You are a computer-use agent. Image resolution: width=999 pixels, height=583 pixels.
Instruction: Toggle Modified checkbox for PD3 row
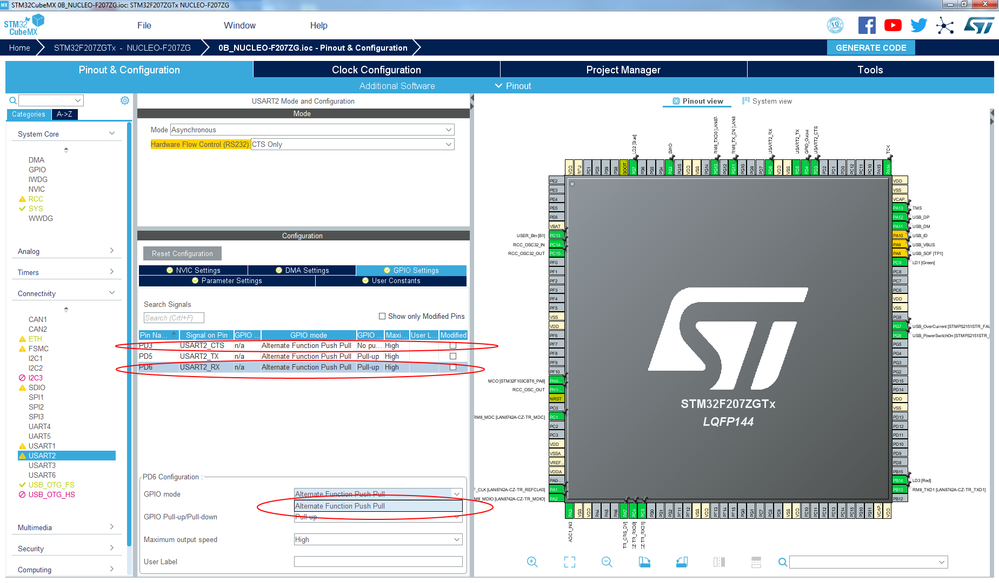coord(453,345)
